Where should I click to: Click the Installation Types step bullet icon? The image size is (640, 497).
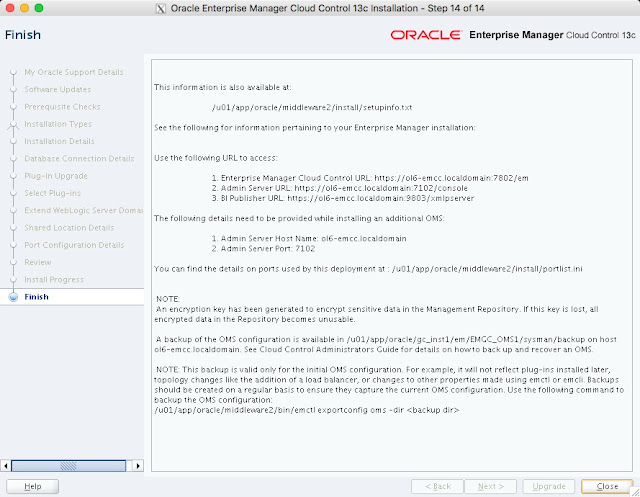click(x=13, y=124)
